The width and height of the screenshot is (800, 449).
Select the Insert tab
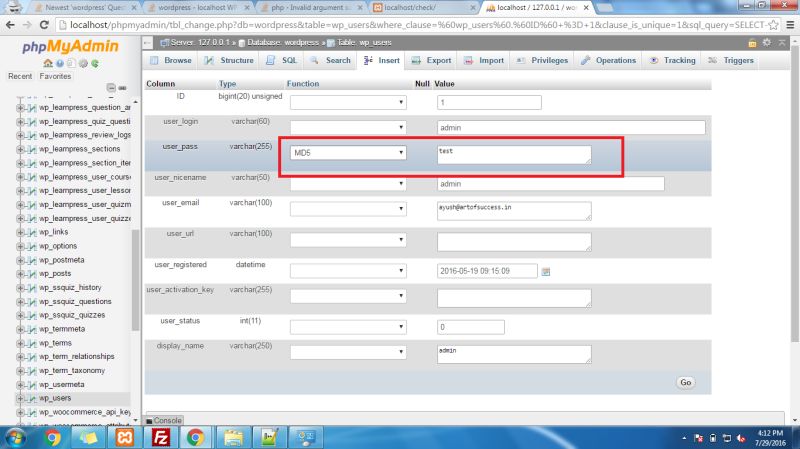click(382, 60)
